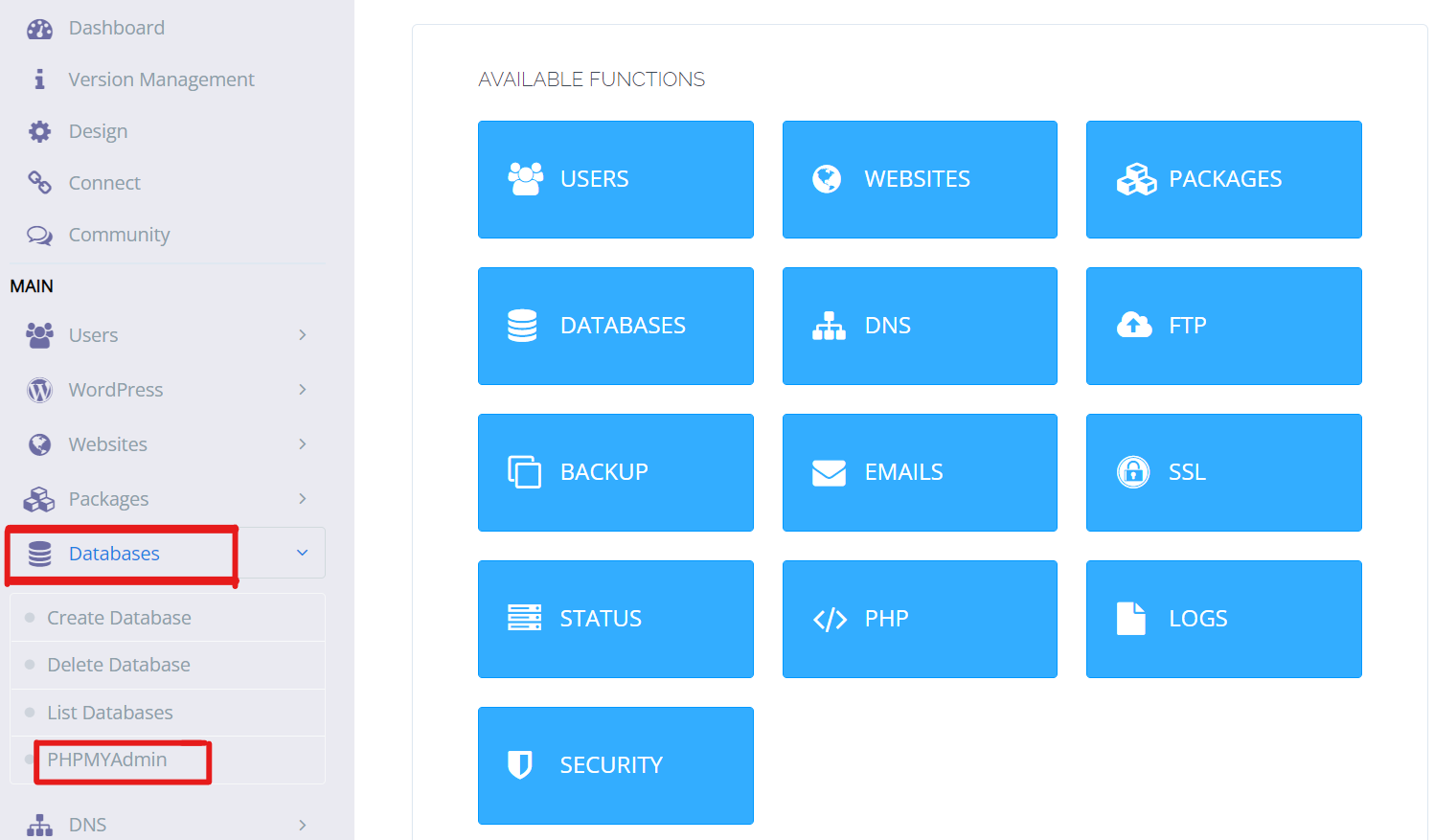The image size is (1434, 840).
Task: Expand the Users submenu chevron
Action: pos(303,335)
